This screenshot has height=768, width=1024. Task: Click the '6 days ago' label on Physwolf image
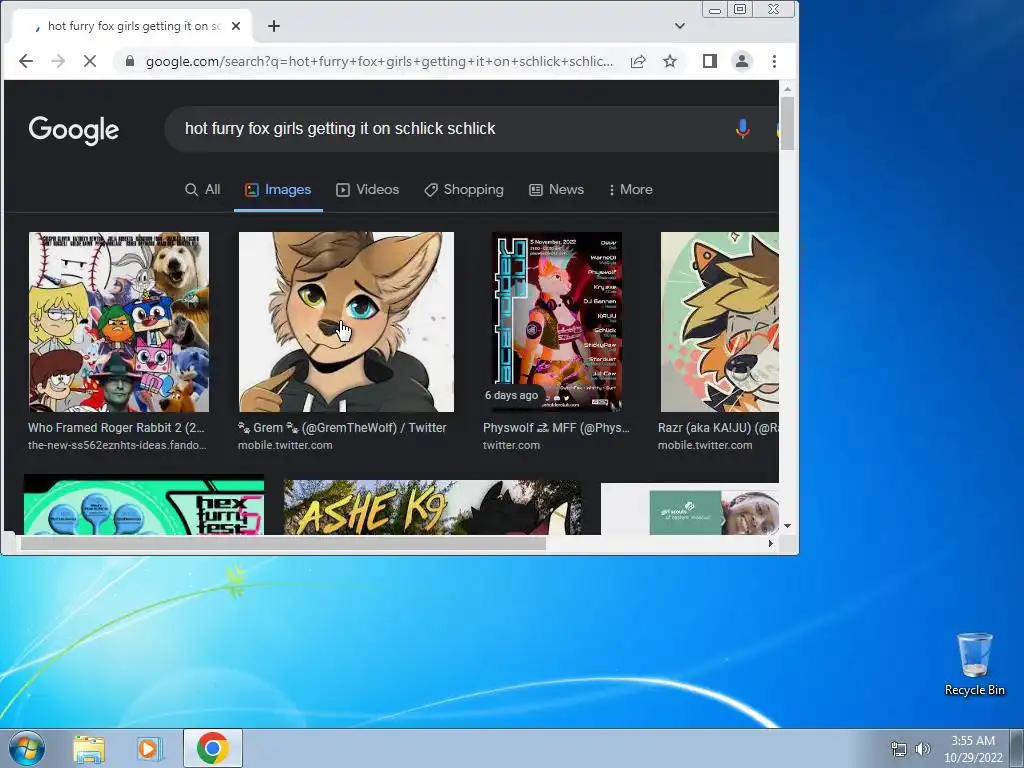click(511, 395)
